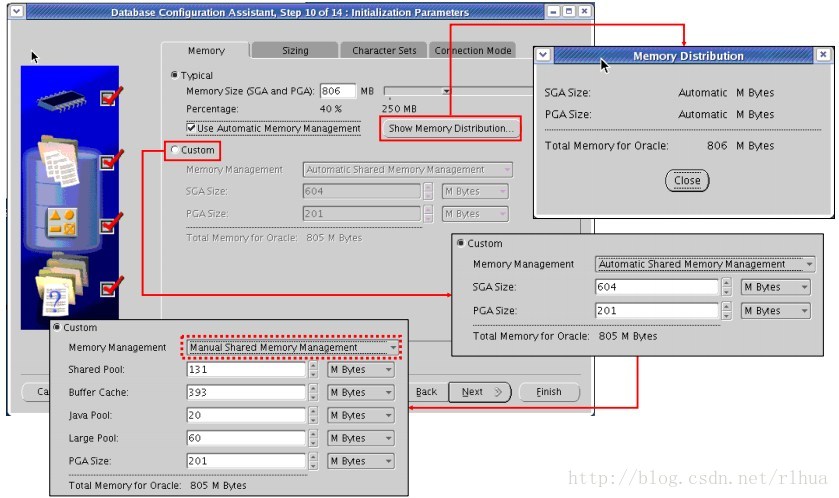The width and height of the screenshot is (839, 498).
Task: Open M Bytes dropdown for Java Pool
Action: (360, 416)
